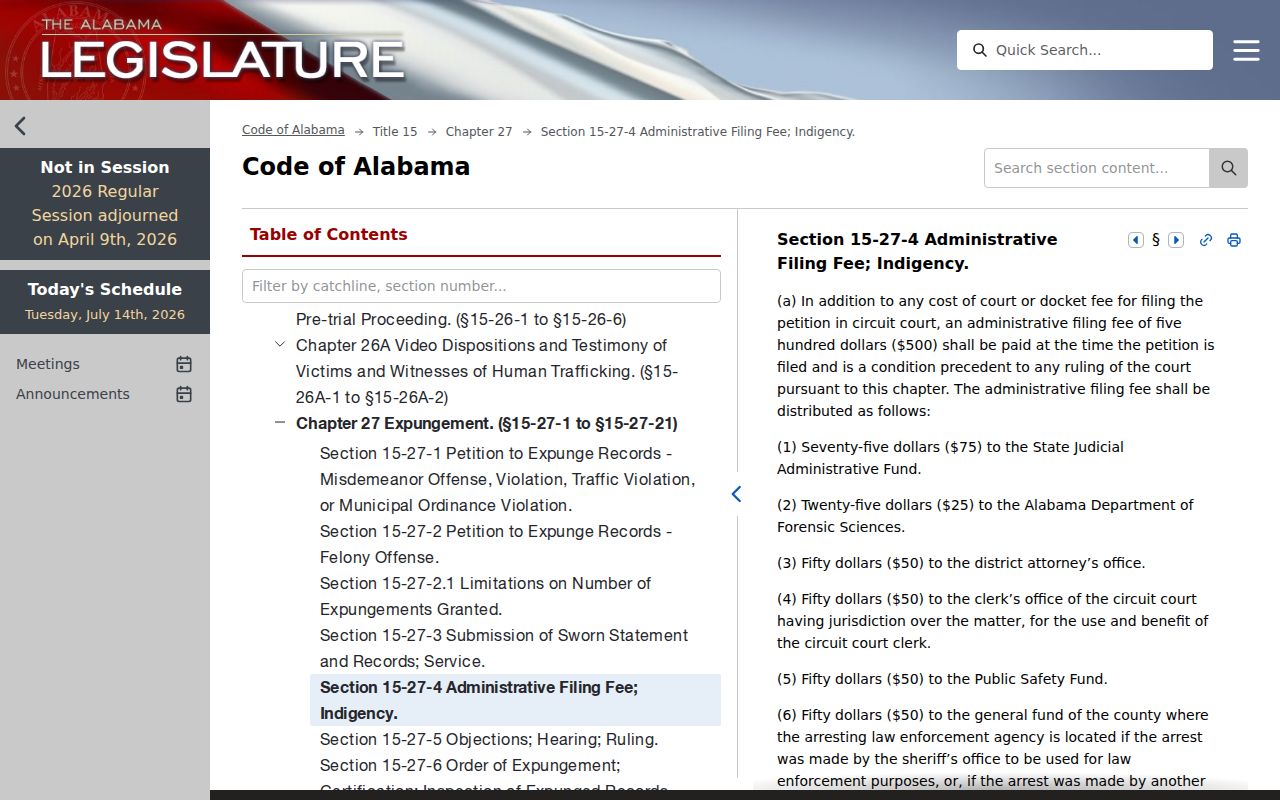Click paragraph (3) Fifty dollars to district attorney's office
Viewport: 1280px width, 800px height.
(961, 563)
